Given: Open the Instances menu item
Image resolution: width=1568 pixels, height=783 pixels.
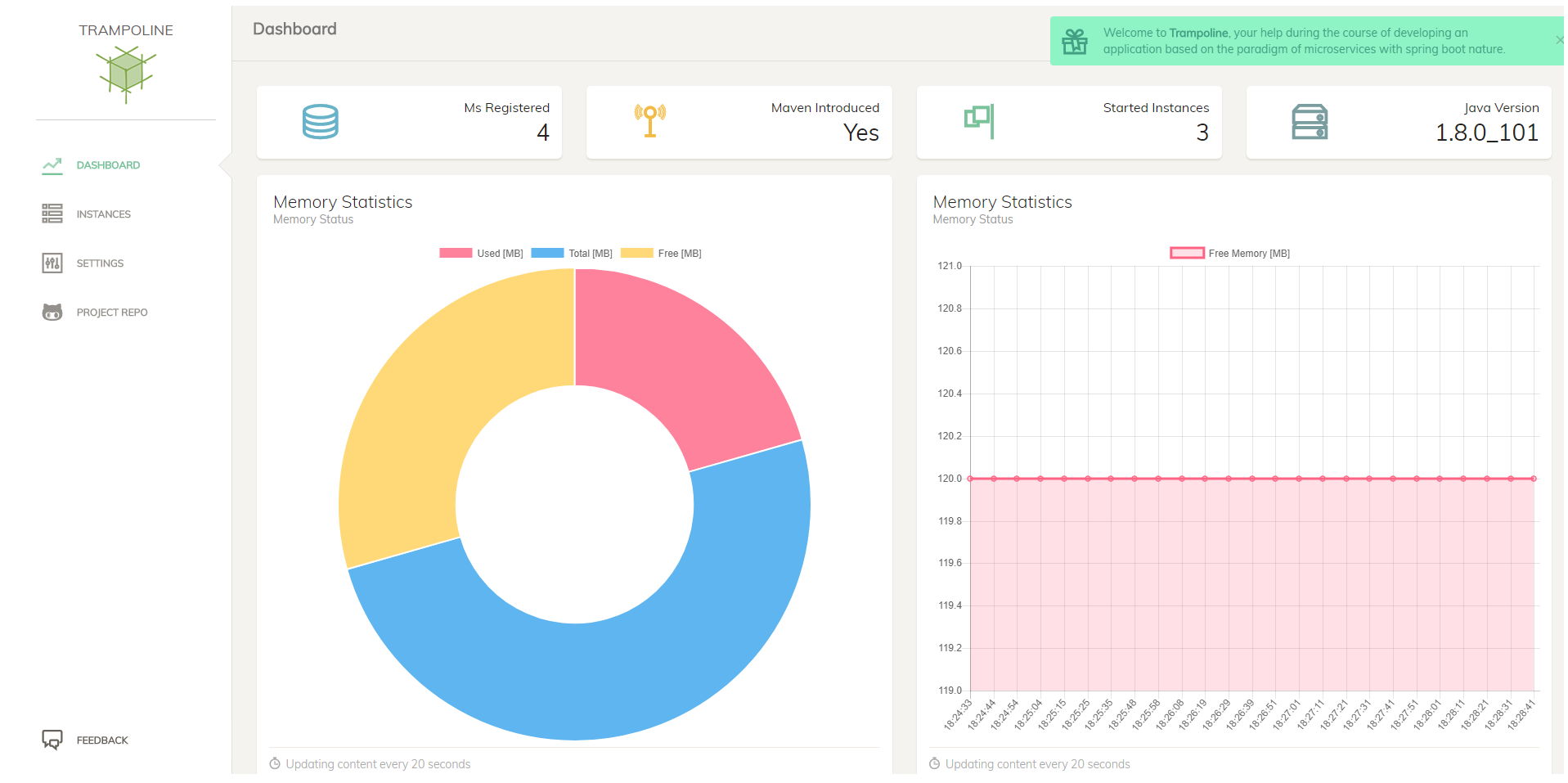Looking at the screenshot, I should click(104, 214).
